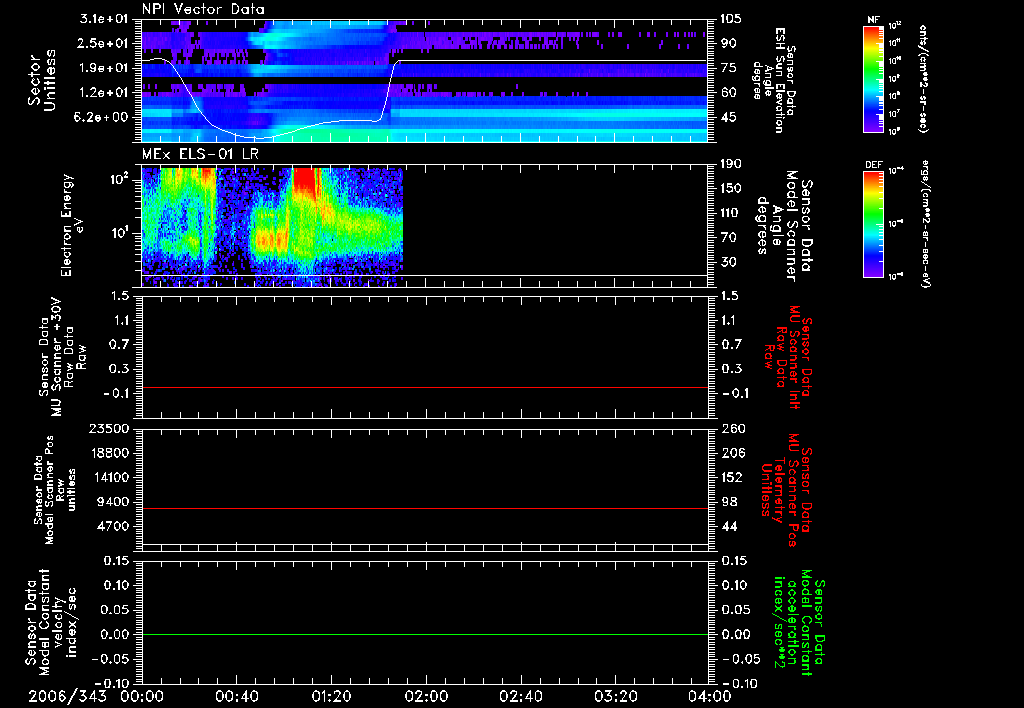
Task: Click the "9400" scanner position tick
Action: pyautogui.click(x=114, y=502)
